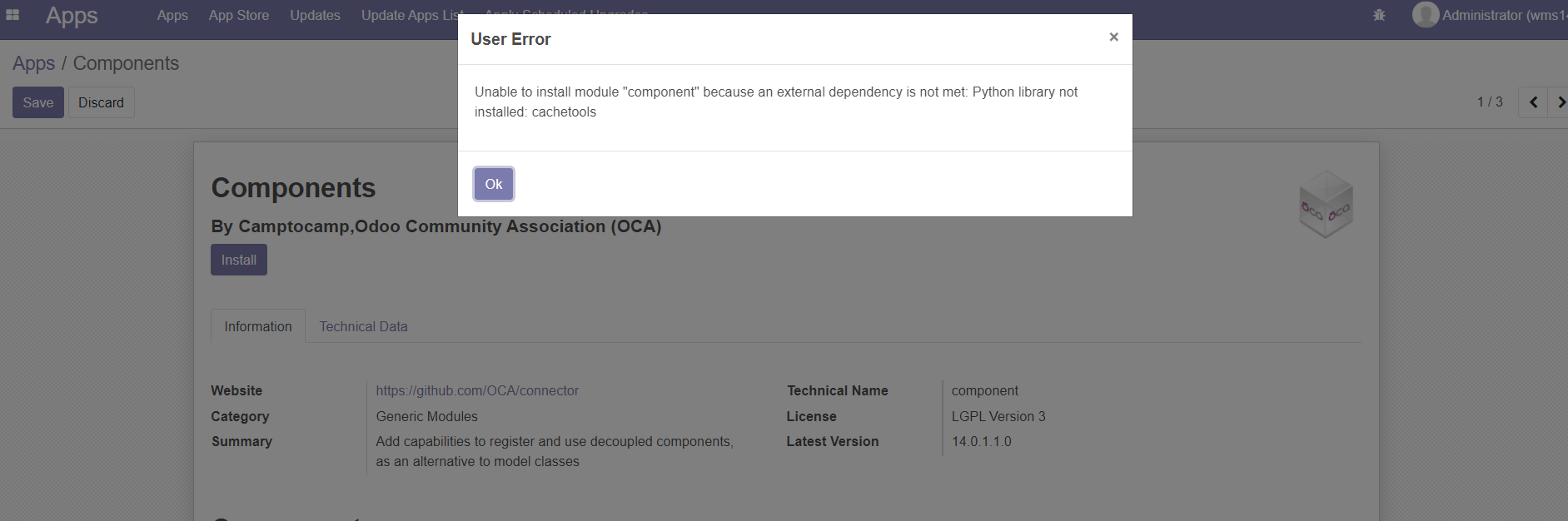
Task: Click the OCA module cube icon
Action: click(1327, 205)
